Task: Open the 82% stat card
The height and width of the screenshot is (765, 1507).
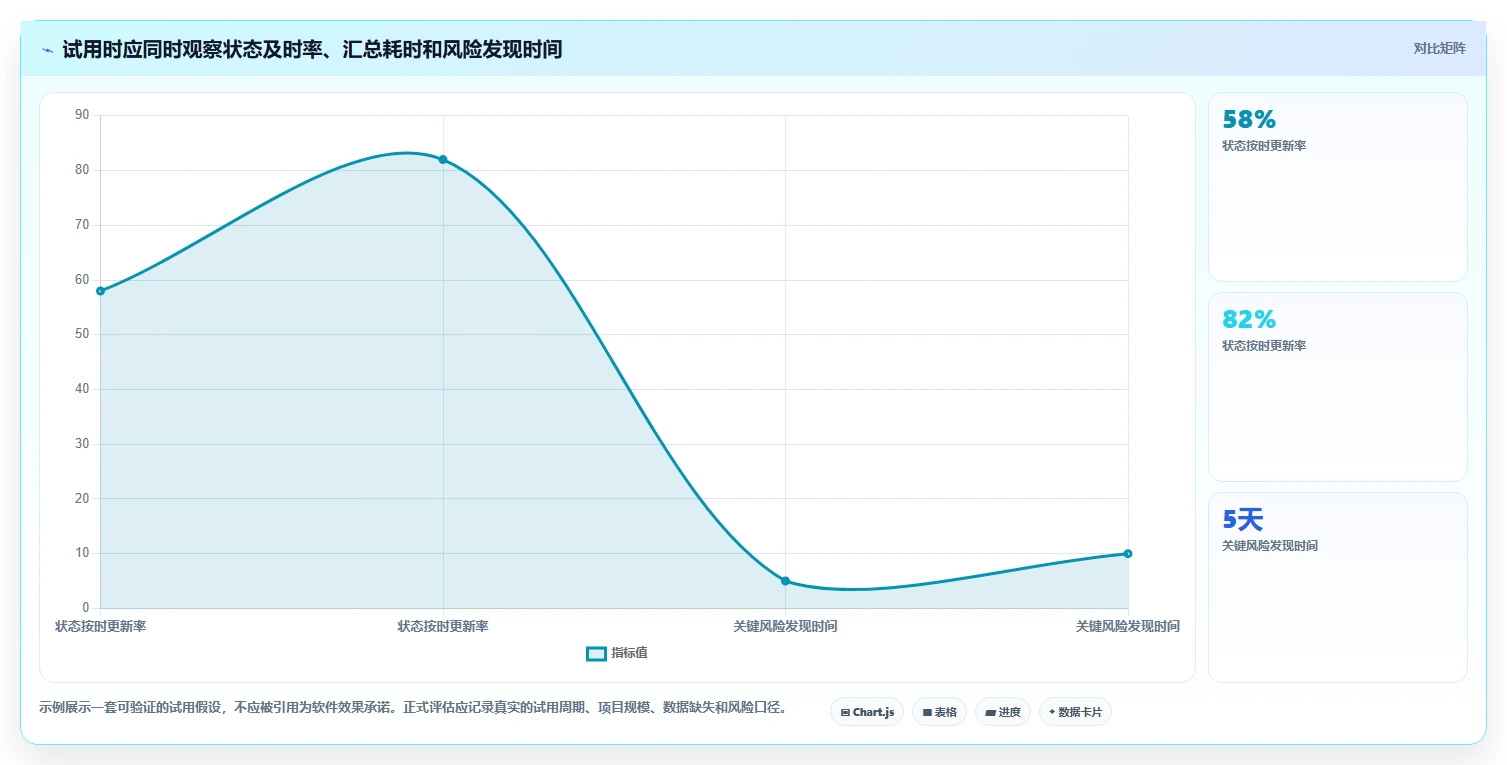Action: click(1338, 387)
